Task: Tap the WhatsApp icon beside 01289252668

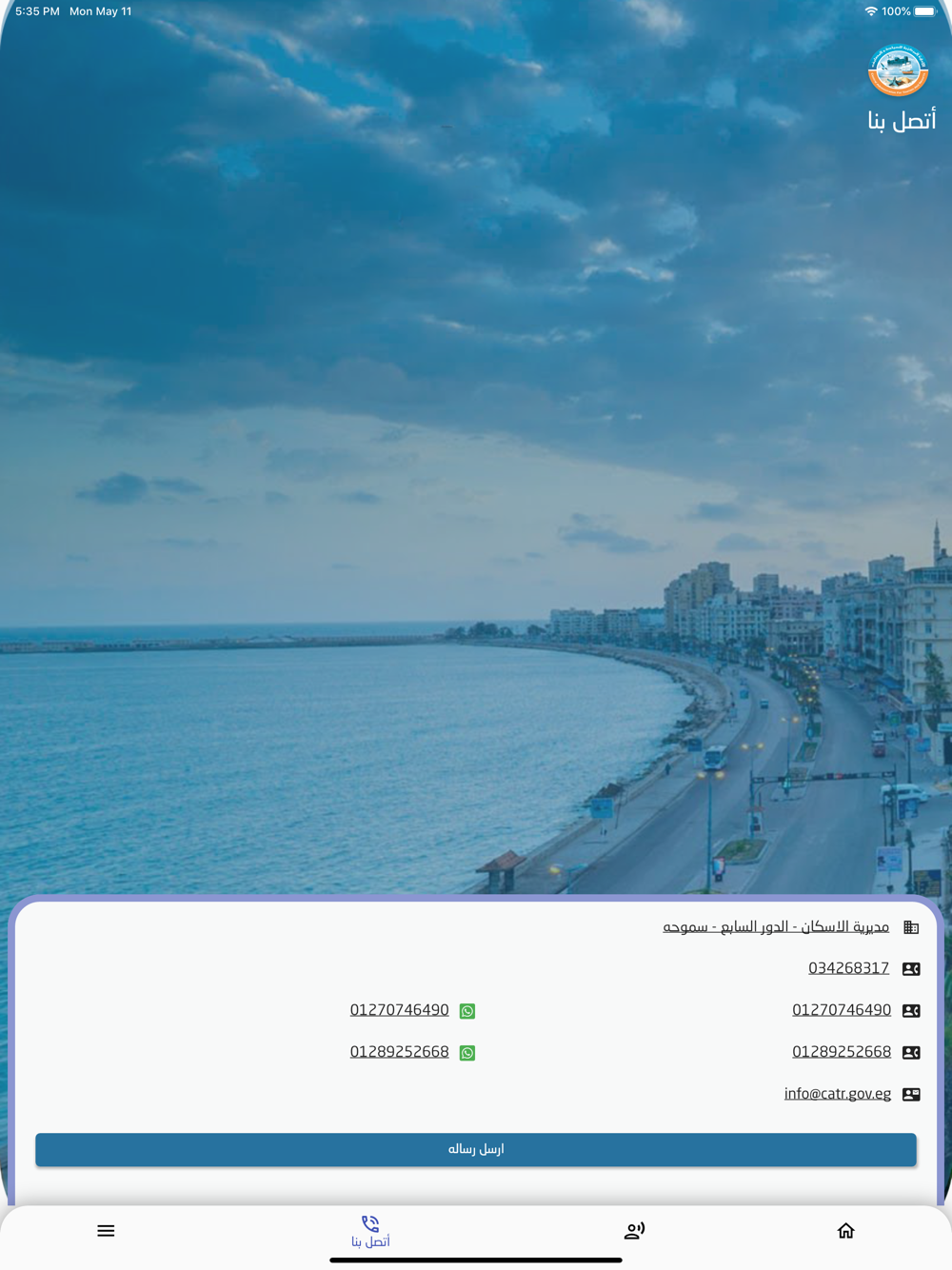Action: point(467,1053)
